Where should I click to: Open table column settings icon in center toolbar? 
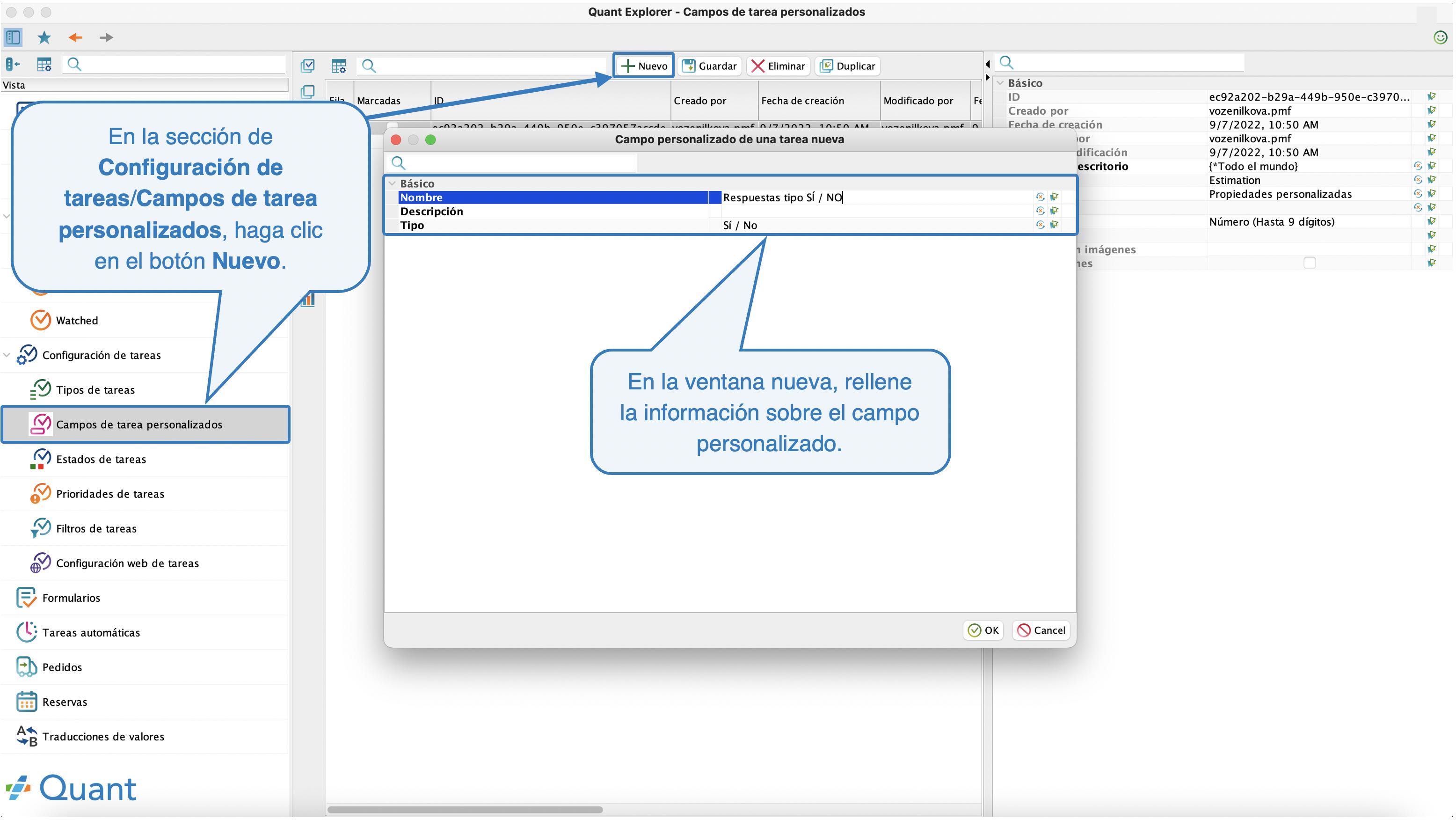pos(339,66)
